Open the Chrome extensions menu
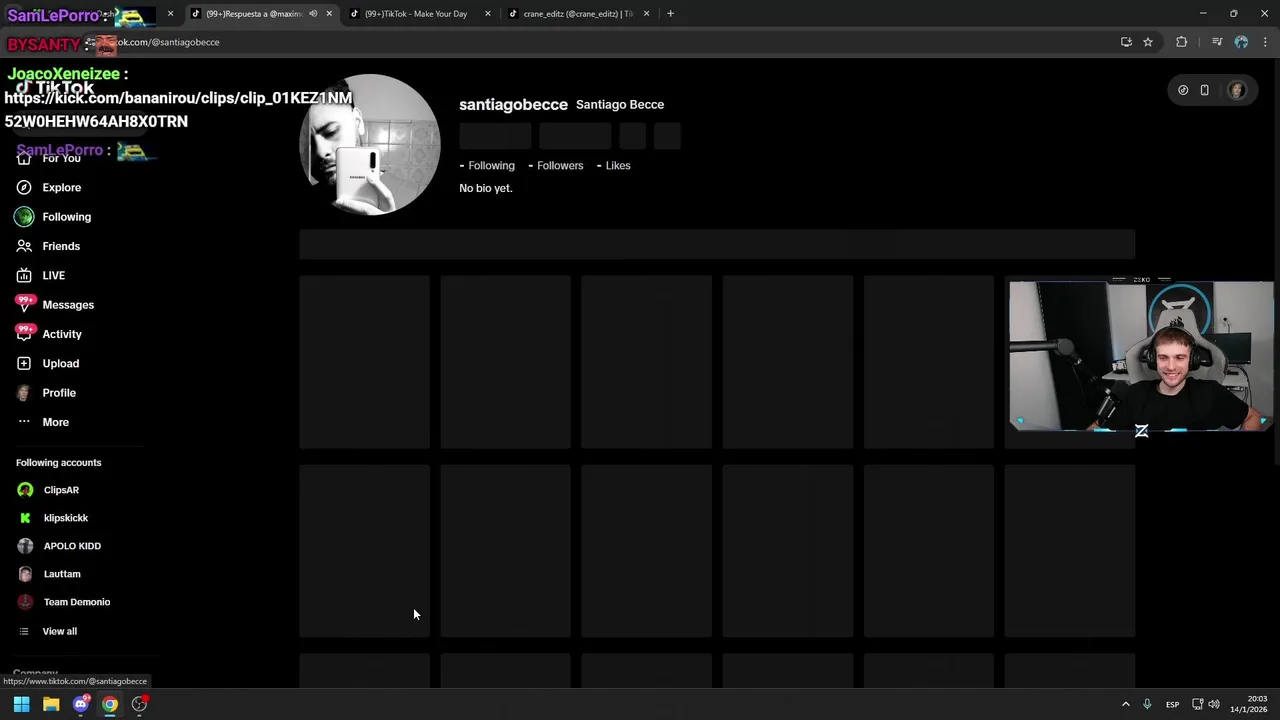The width and height of the screenshot is (1280, 720). point(1182,42)
